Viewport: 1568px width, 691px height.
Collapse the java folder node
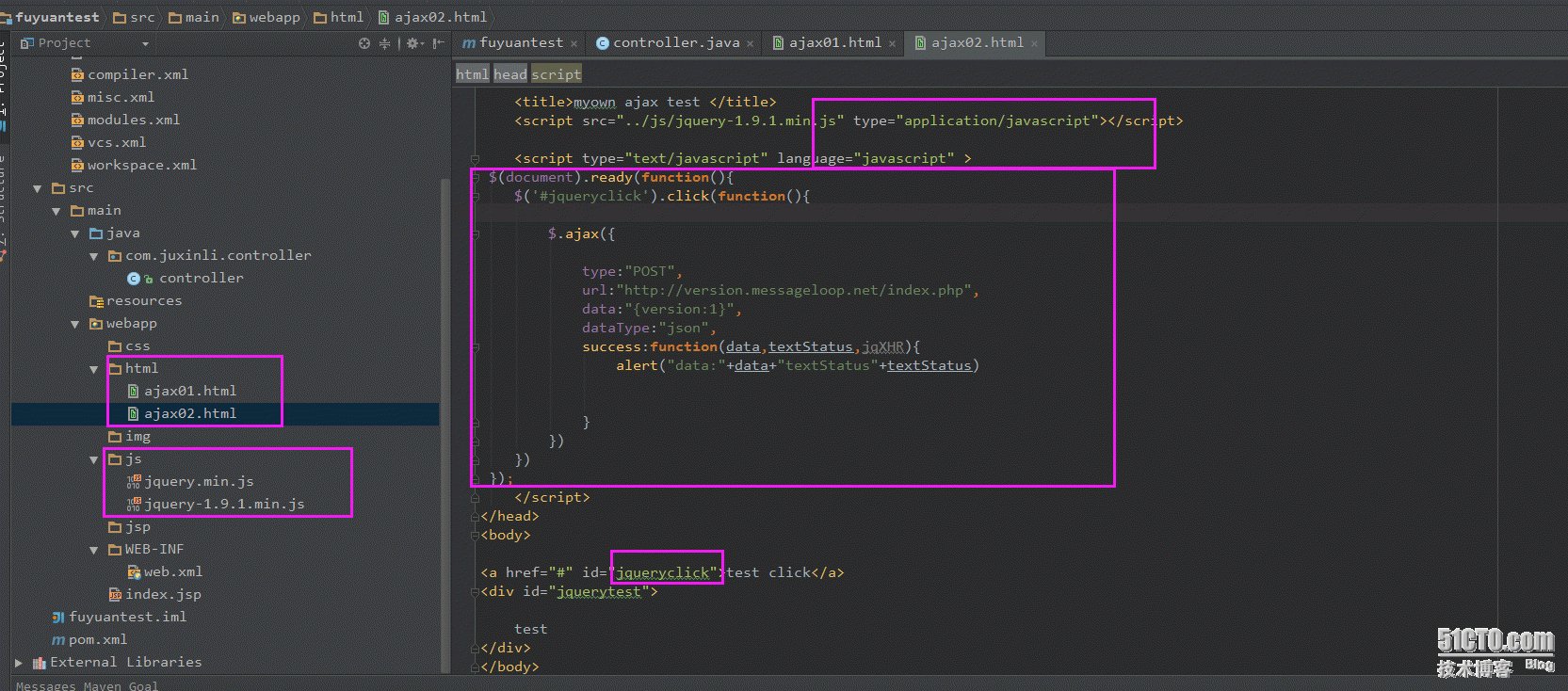[x=75, y=233]
